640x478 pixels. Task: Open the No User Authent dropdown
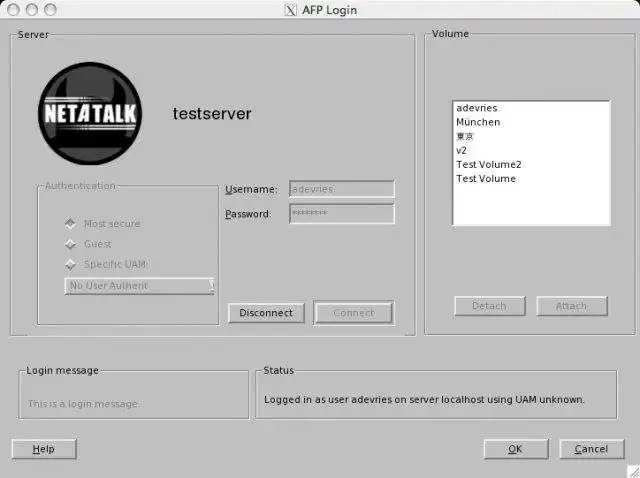pos(139,286)
